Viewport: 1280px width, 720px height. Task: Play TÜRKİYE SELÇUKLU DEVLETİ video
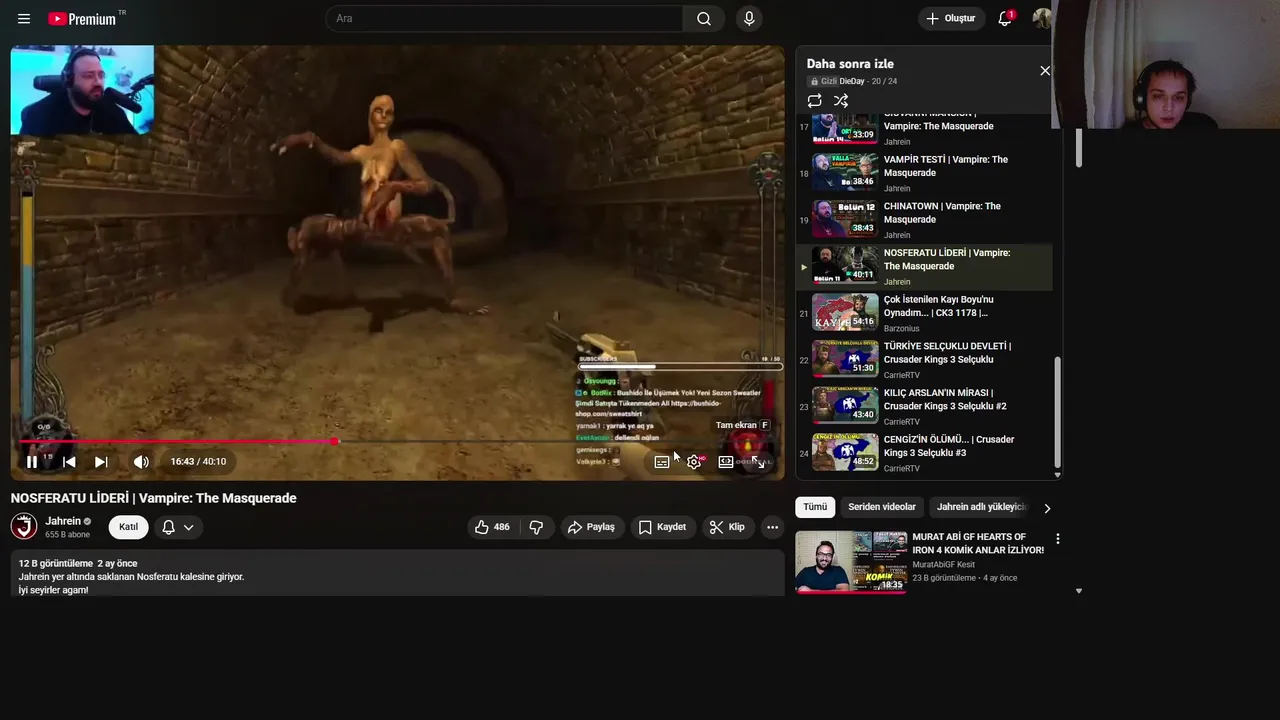click(x=924, y=360)
